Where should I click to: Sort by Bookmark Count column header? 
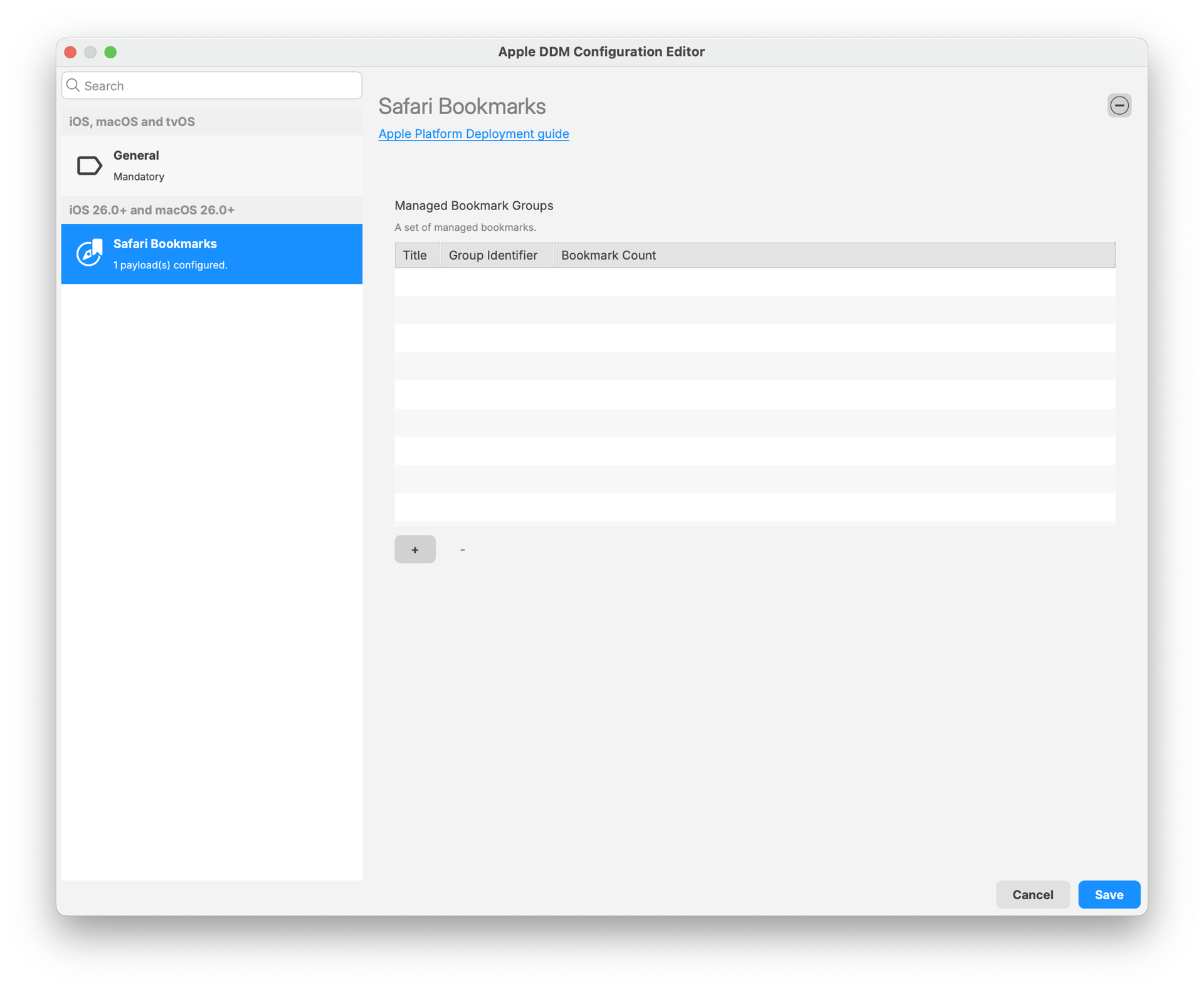608,255
